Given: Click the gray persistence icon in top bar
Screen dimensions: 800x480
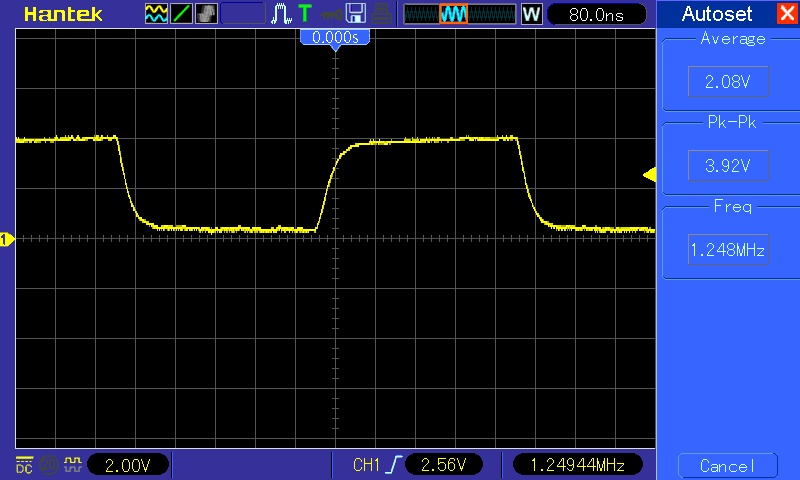Looking at the screenshot, I should point(206,14).
